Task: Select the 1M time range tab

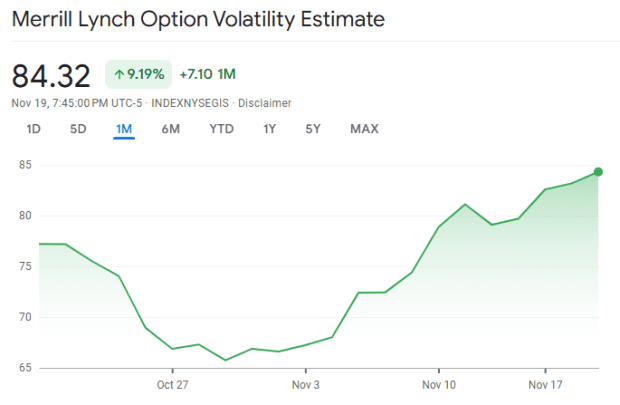Action: 124,128
